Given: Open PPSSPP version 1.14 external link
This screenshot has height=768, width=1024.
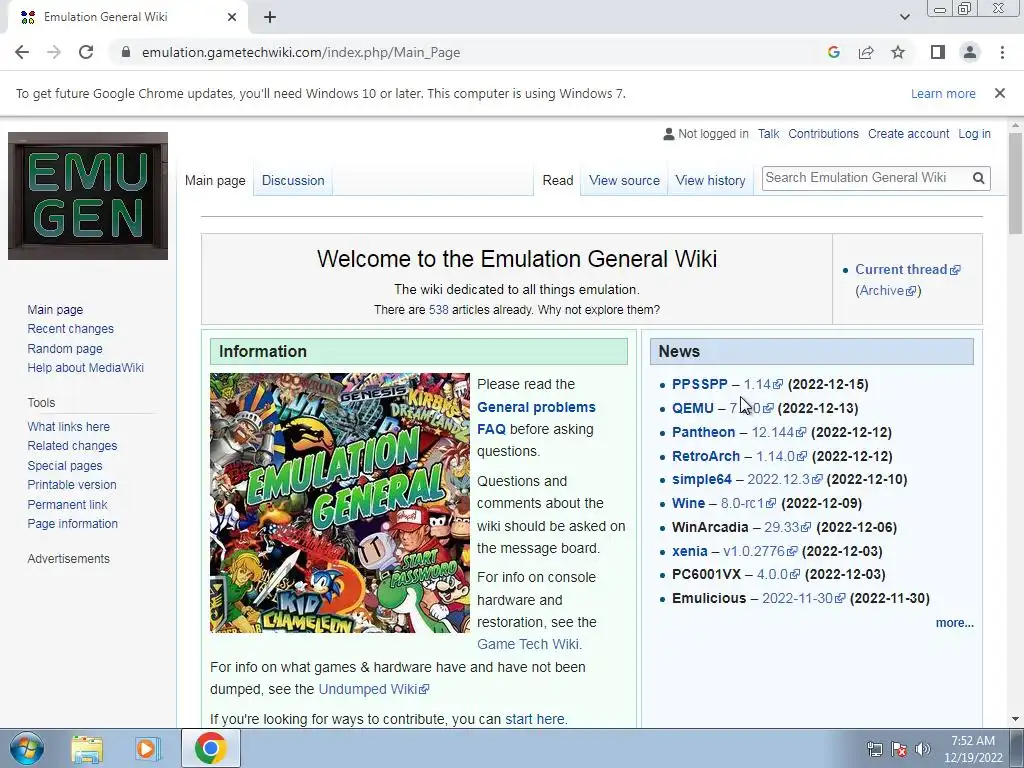Looking at the screenshot, I should pos(763,384).
